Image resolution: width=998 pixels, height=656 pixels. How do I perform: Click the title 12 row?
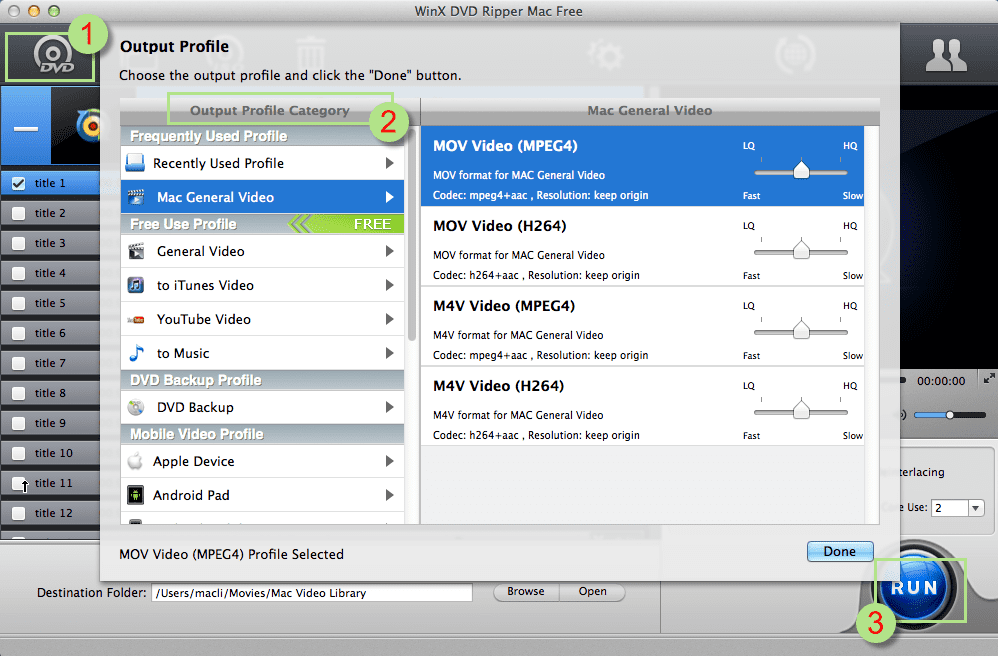(x=50, y=513)
